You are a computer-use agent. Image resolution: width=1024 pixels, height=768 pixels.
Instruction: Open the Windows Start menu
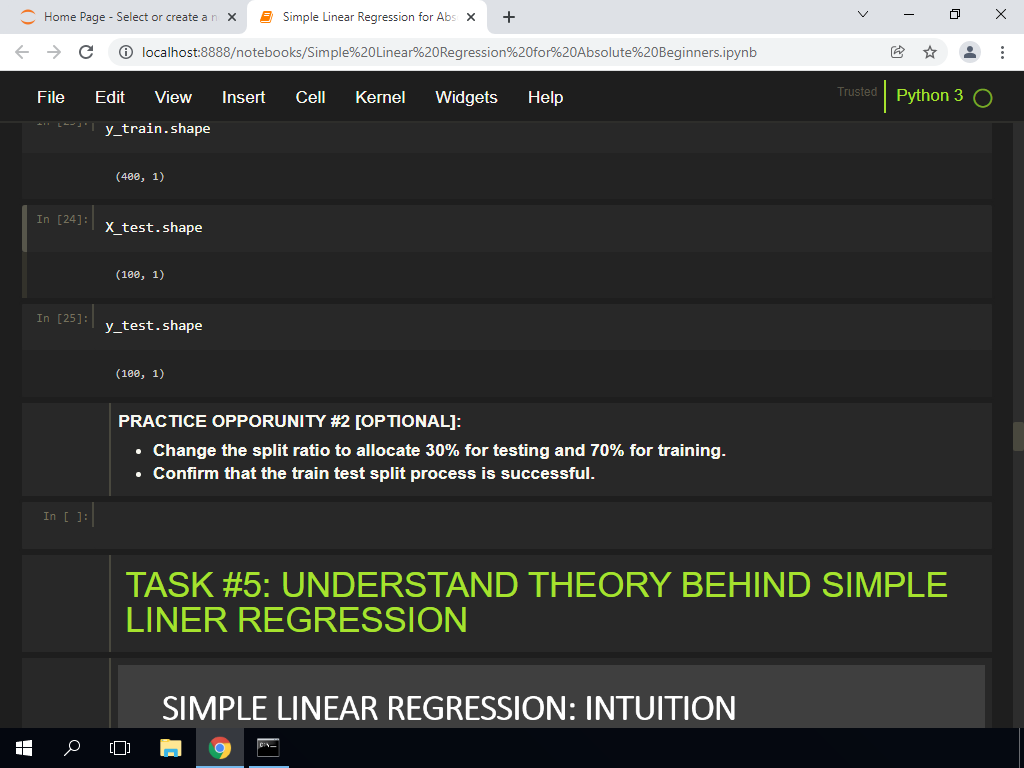(23, 747)
